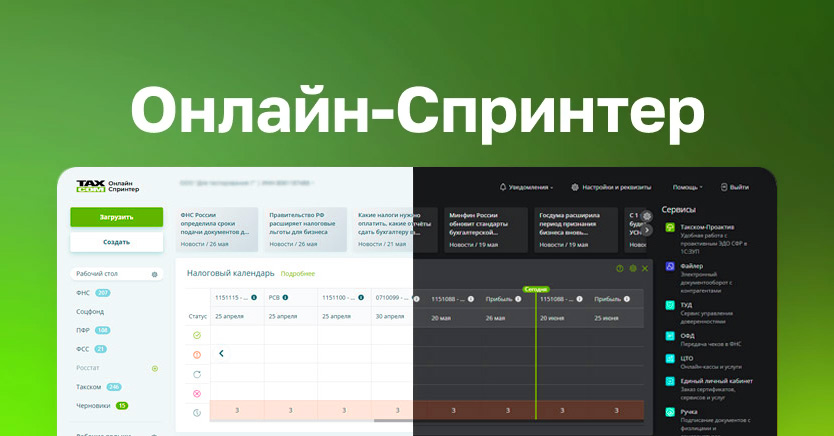Open the Росстат section
The image size is (834, 436).
(88, 368)
